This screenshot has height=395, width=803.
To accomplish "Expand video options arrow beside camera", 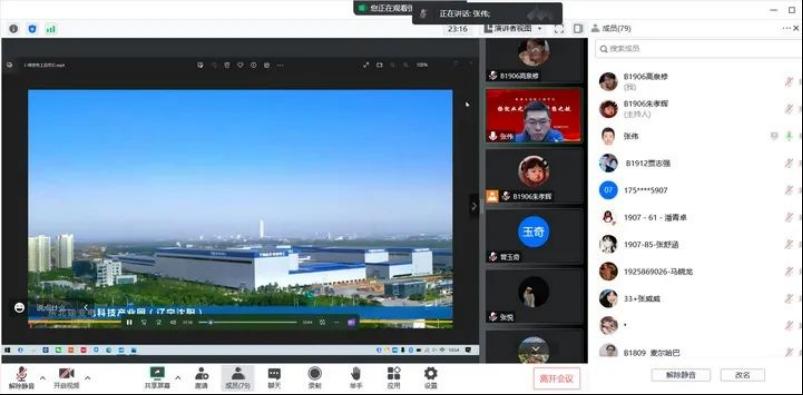I will click(88, 378).
